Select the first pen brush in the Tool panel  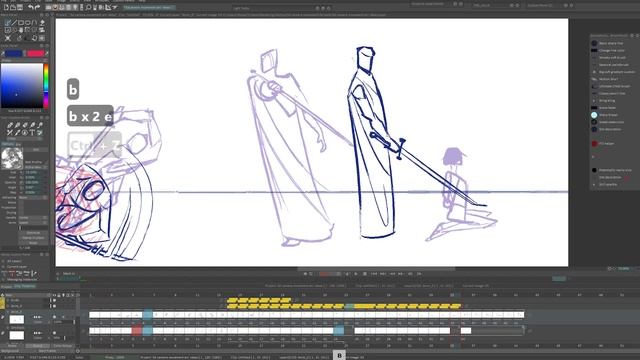tap(10, 125)
